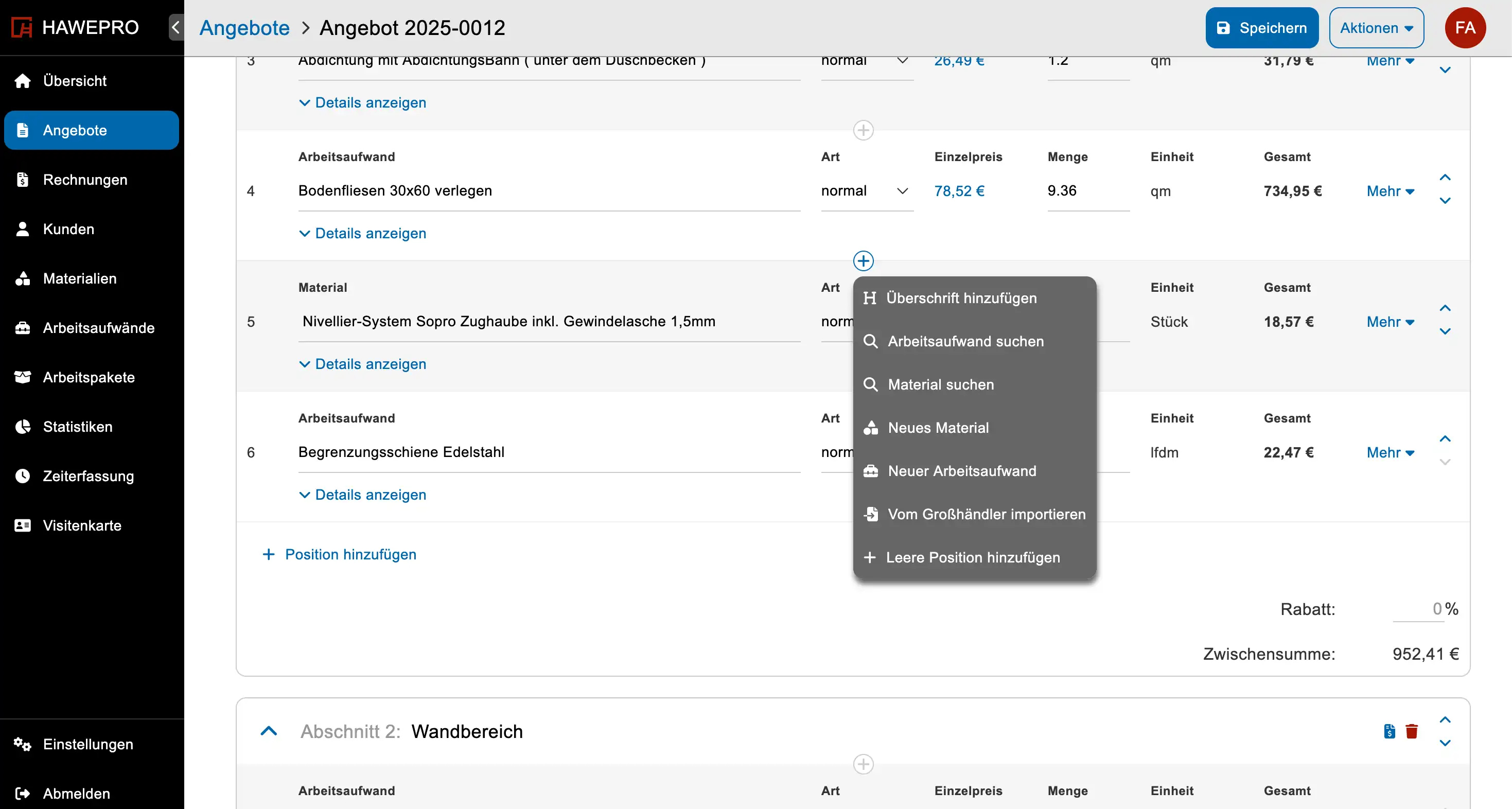Click the Bodenfliesen 30x60 verlegen name field
This screenshot has width=1512, height=809.
coord(549,191)
